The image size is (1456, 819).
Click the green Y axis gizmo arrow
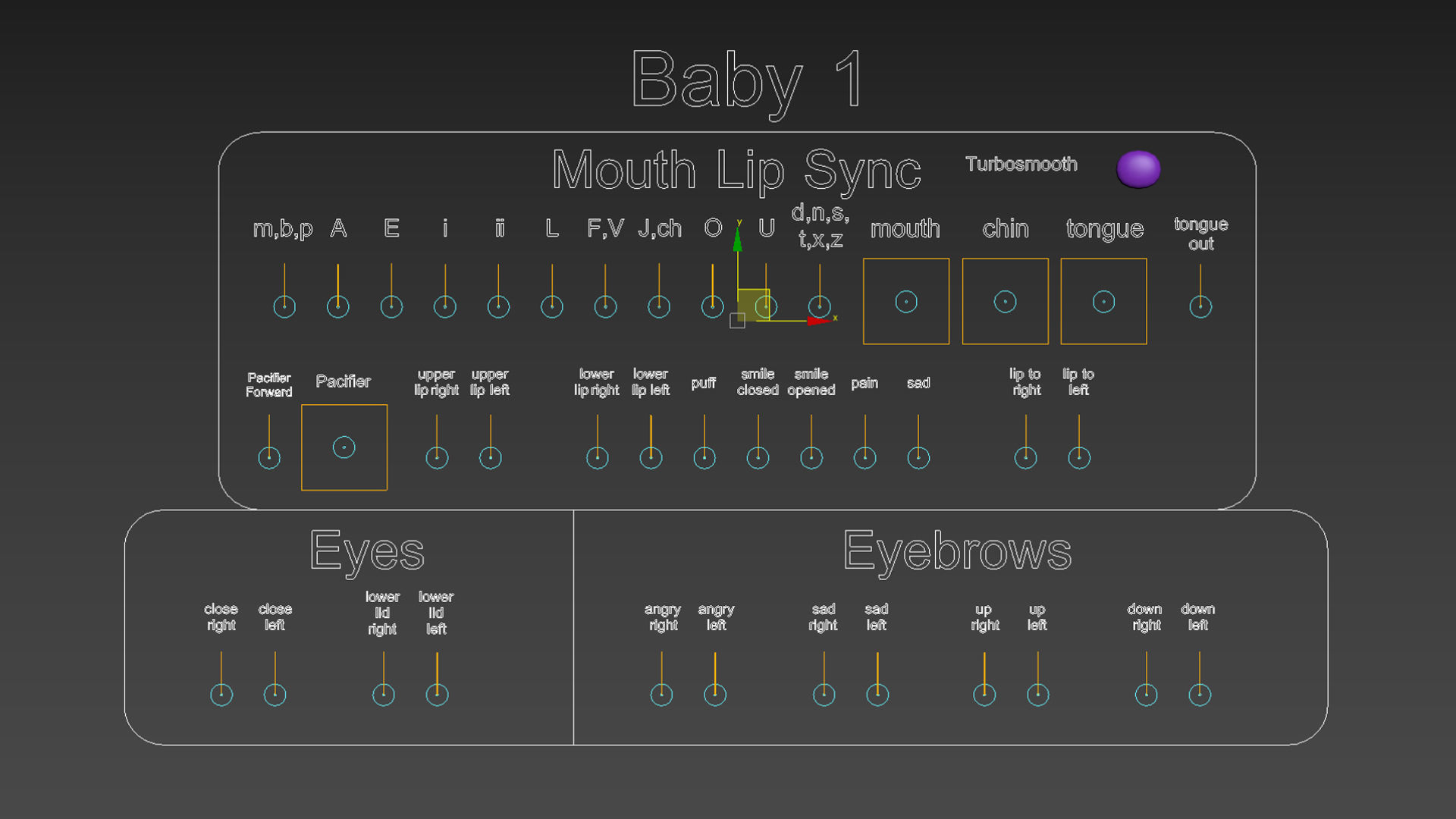[737, 239]
